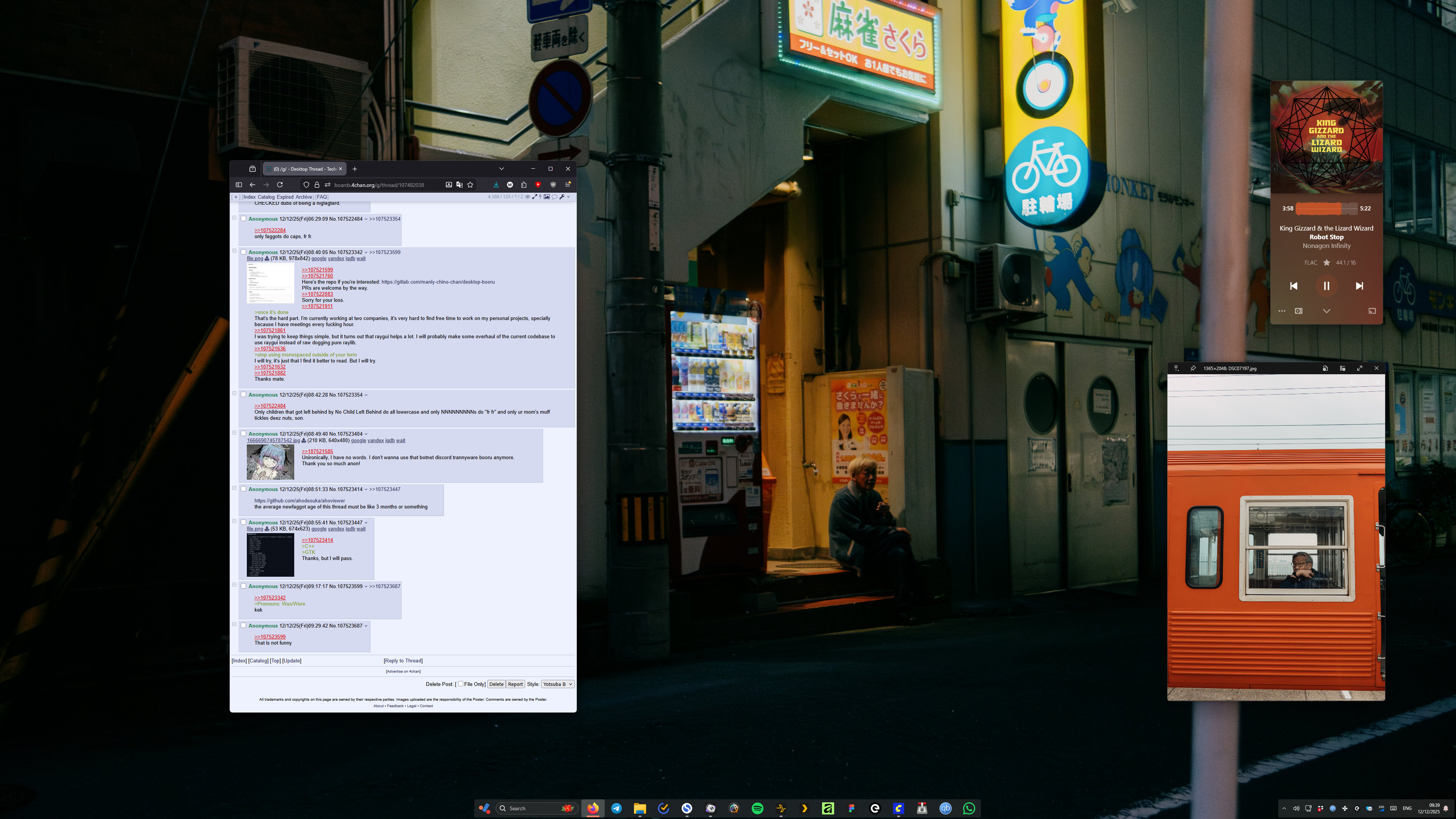This screenshot has height=819, width=1456.
Task: Open Firefox translate page icon
Action: click(x=460, y=185)
